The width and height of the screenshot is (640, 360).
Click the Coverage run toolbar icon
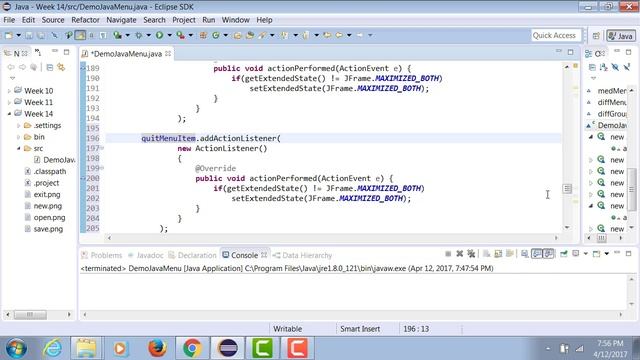(x=117, y=36)
